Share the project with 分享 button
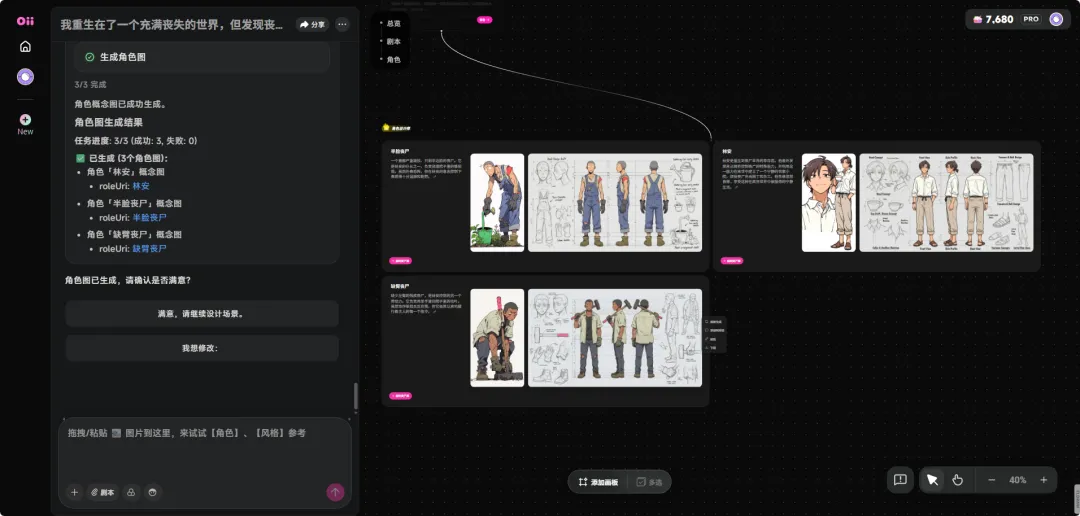The image size is (1080, 516). click(312, 25)
